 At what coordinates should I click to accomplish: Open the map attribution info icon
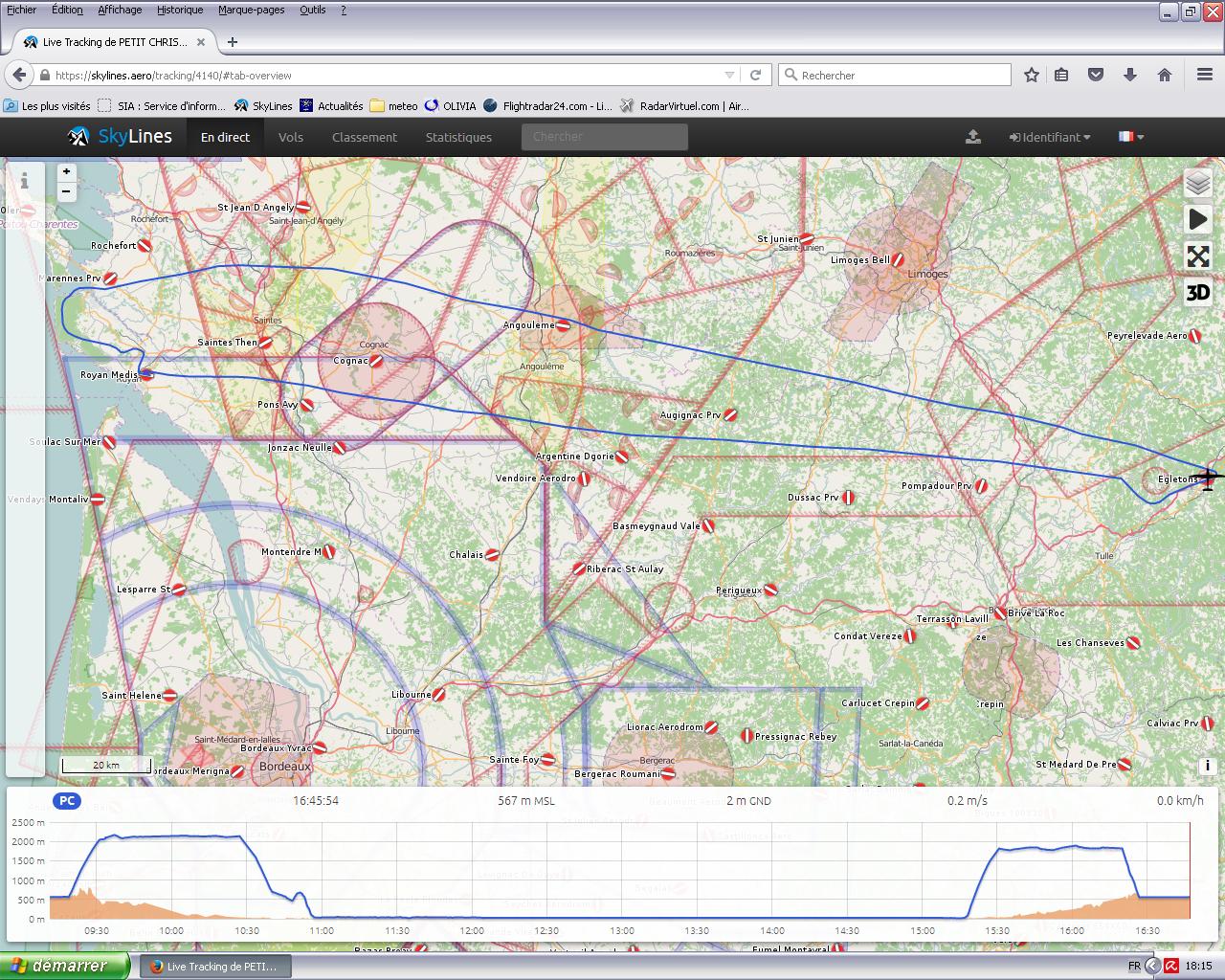1208,766
